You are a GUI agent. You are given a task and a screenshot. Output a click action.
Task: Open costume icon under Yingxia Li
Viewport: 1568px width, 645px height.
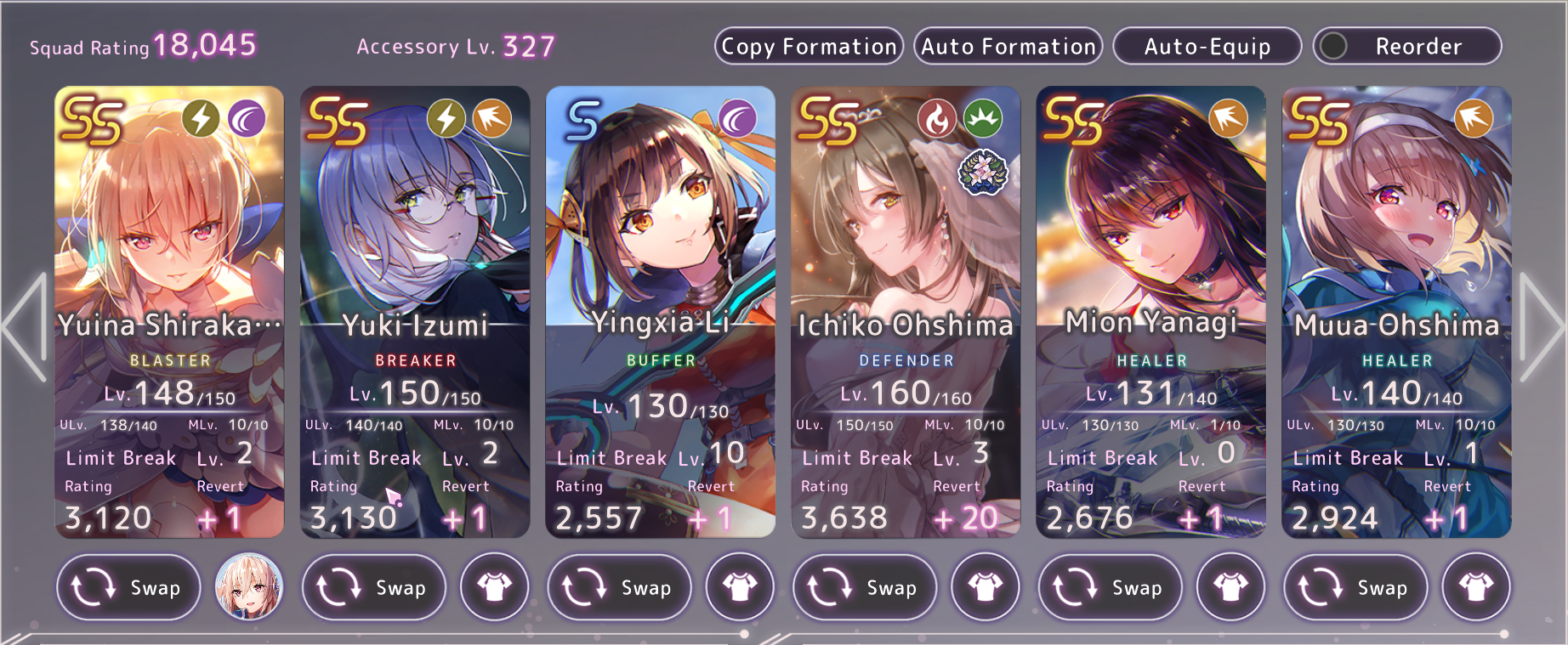(x=740, y=586)
